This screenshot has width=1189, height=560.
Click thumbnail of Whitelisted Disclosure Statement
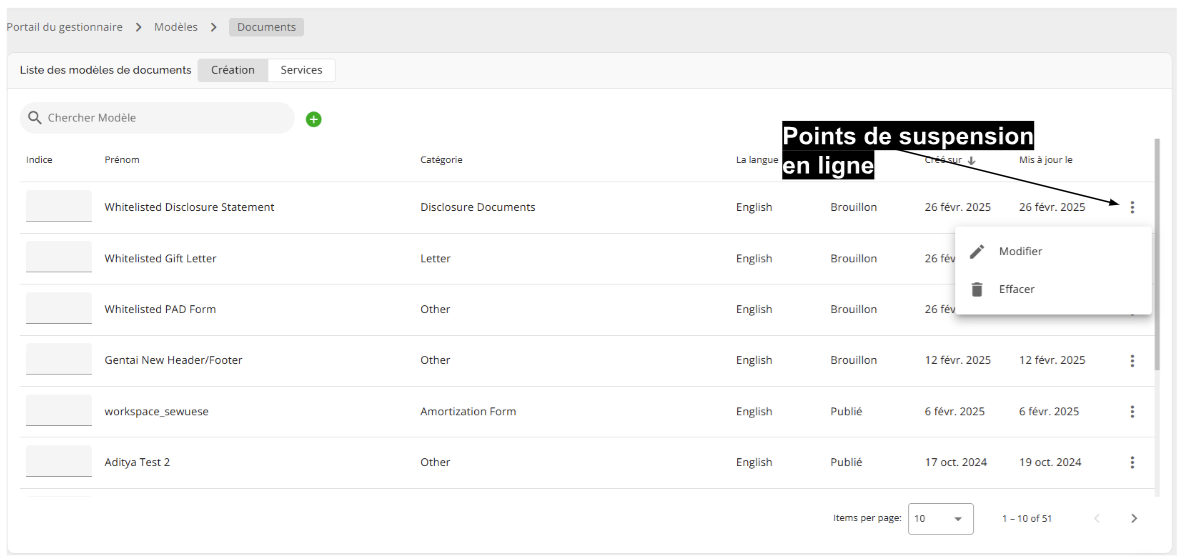pyautogui.click(x=59, y=206)
